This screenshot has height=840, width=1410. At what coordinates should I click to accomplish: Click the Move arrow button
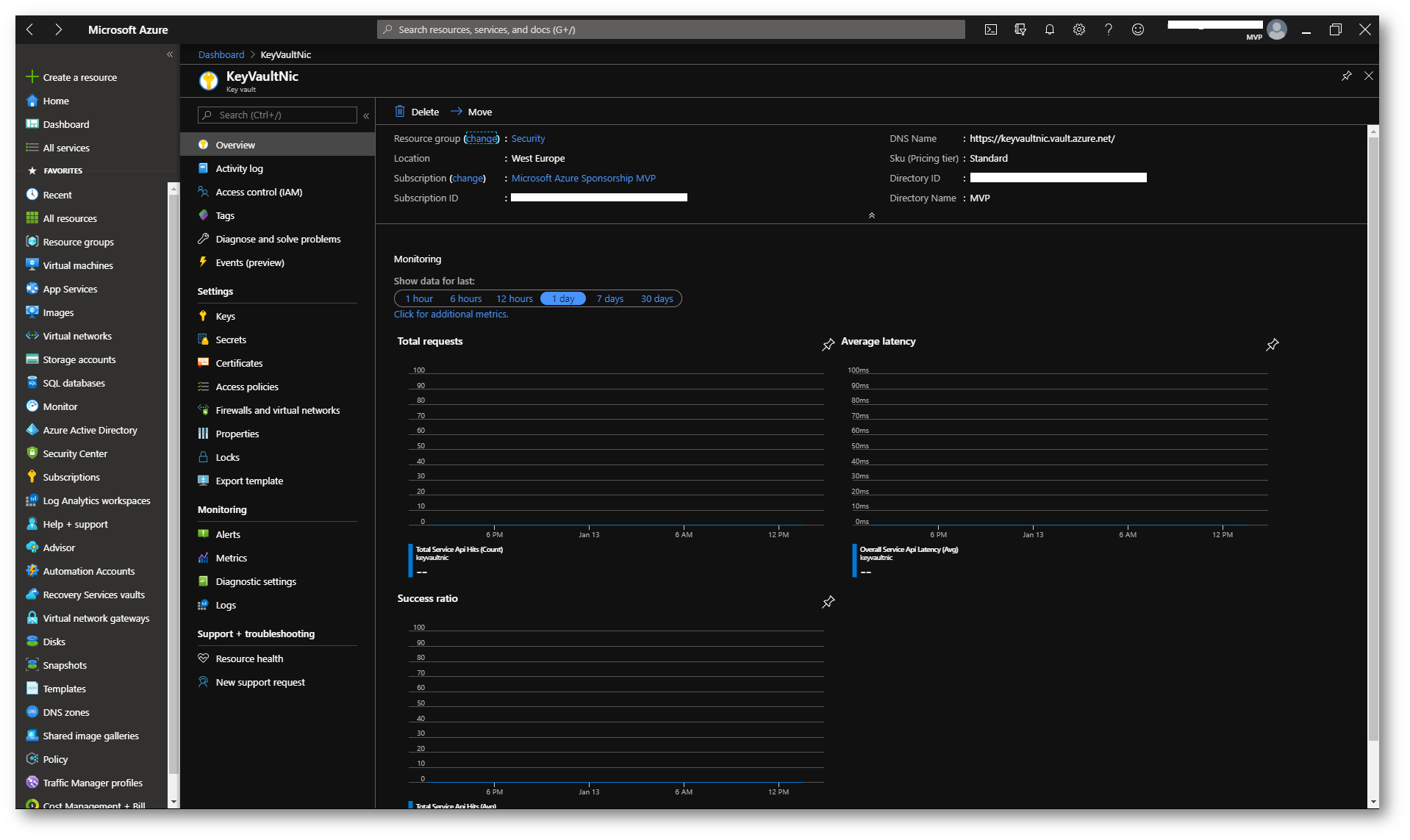click(x=471, y=112)
